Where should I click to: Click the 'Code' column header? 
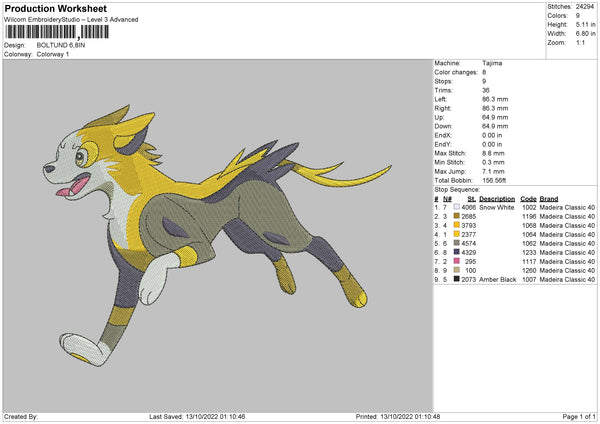pyautogui.click(x=528, y=199)
